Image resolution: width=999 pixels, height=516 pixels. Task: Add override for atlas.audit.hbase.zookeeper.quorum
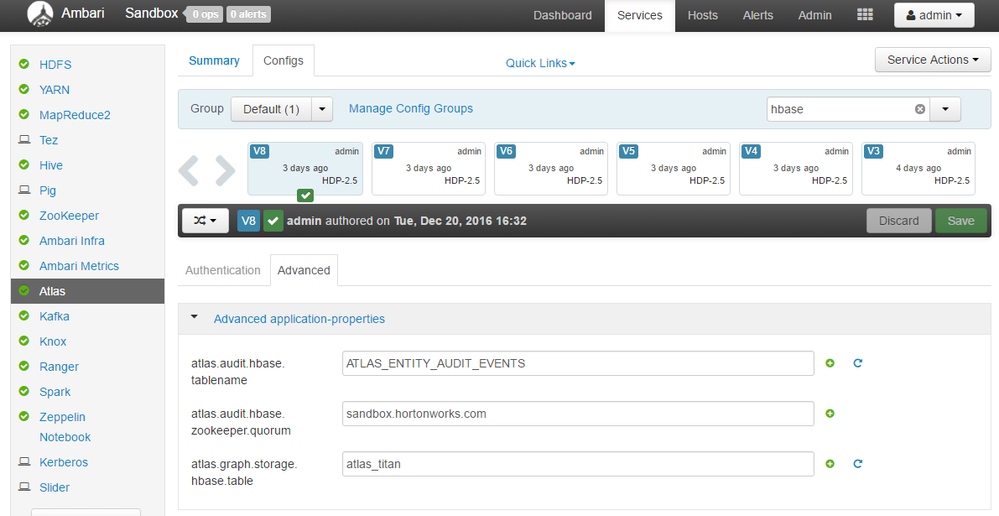click(830, 413)
